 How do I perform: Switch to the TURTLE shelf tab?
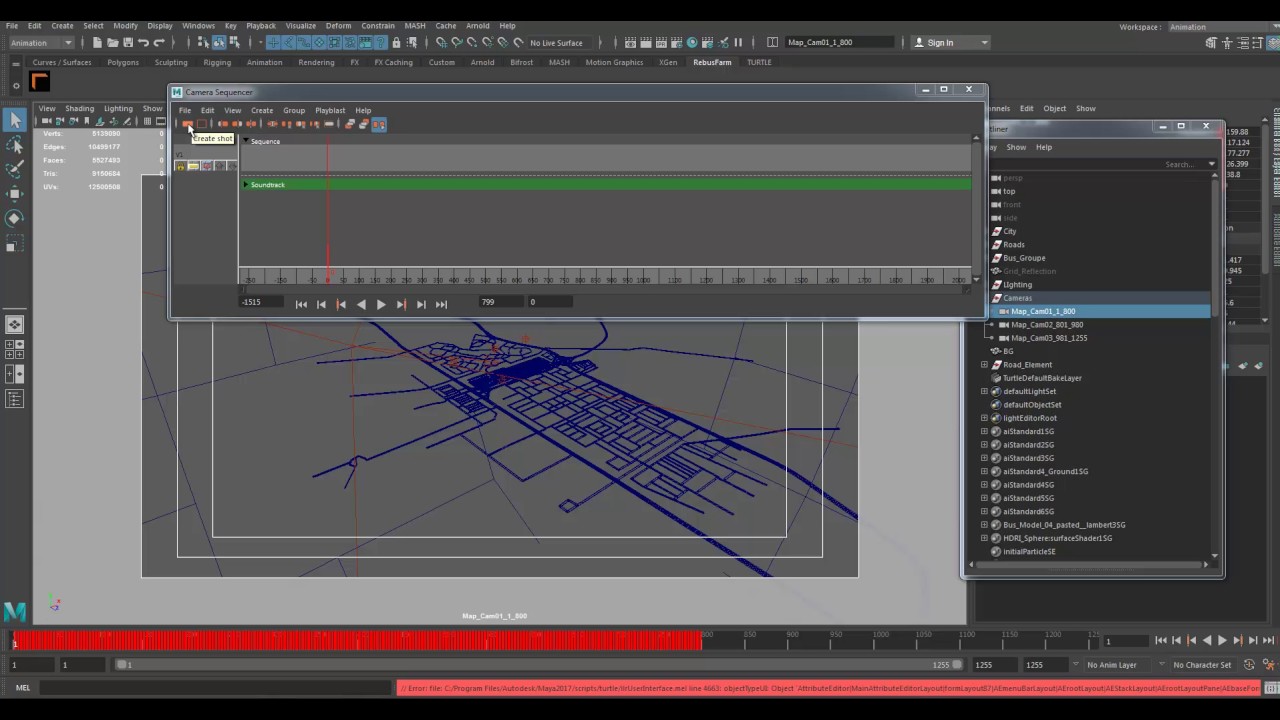[759, 62]
